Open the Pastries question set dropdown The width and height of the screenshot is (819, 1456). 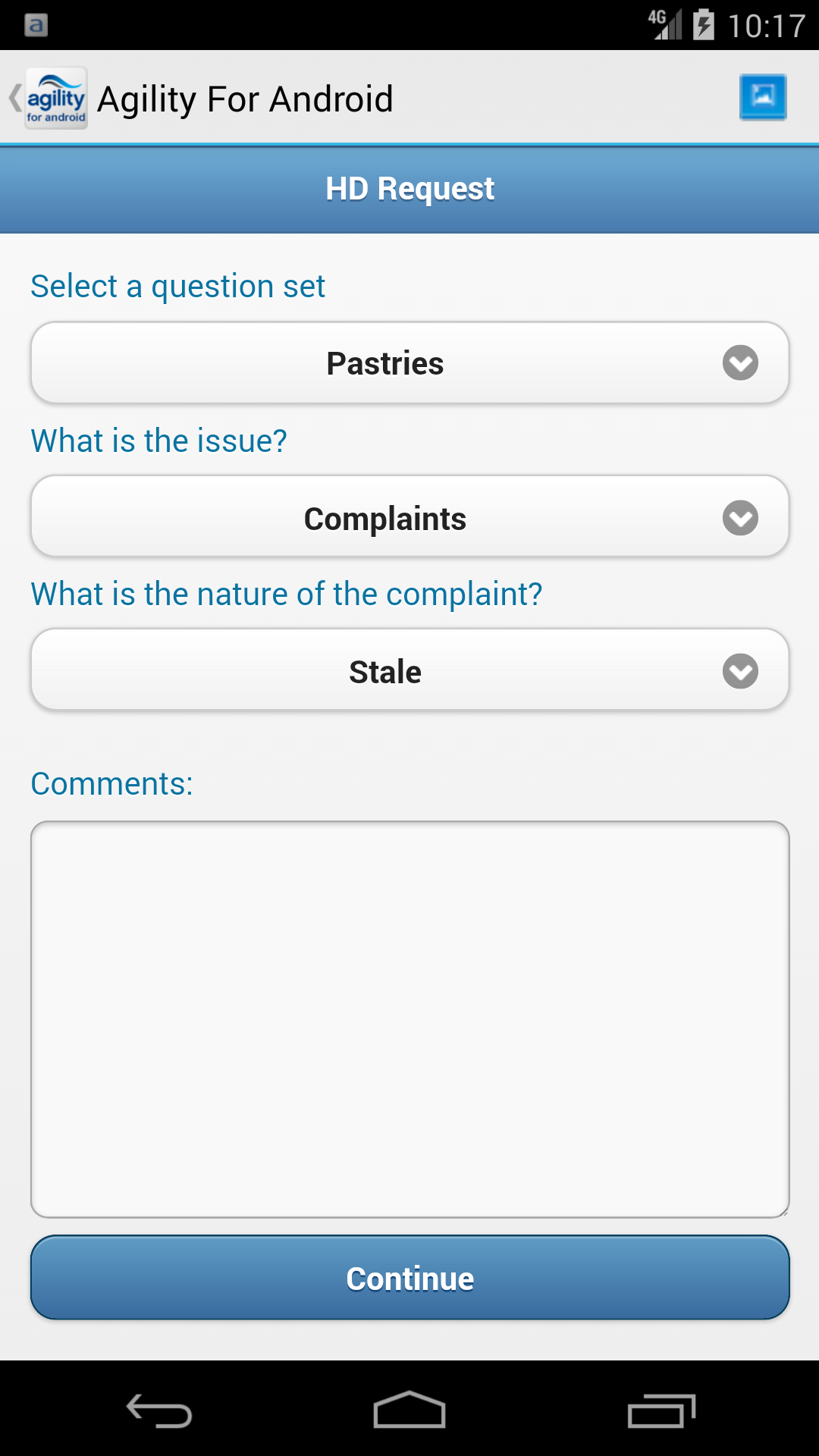[409, 363]
